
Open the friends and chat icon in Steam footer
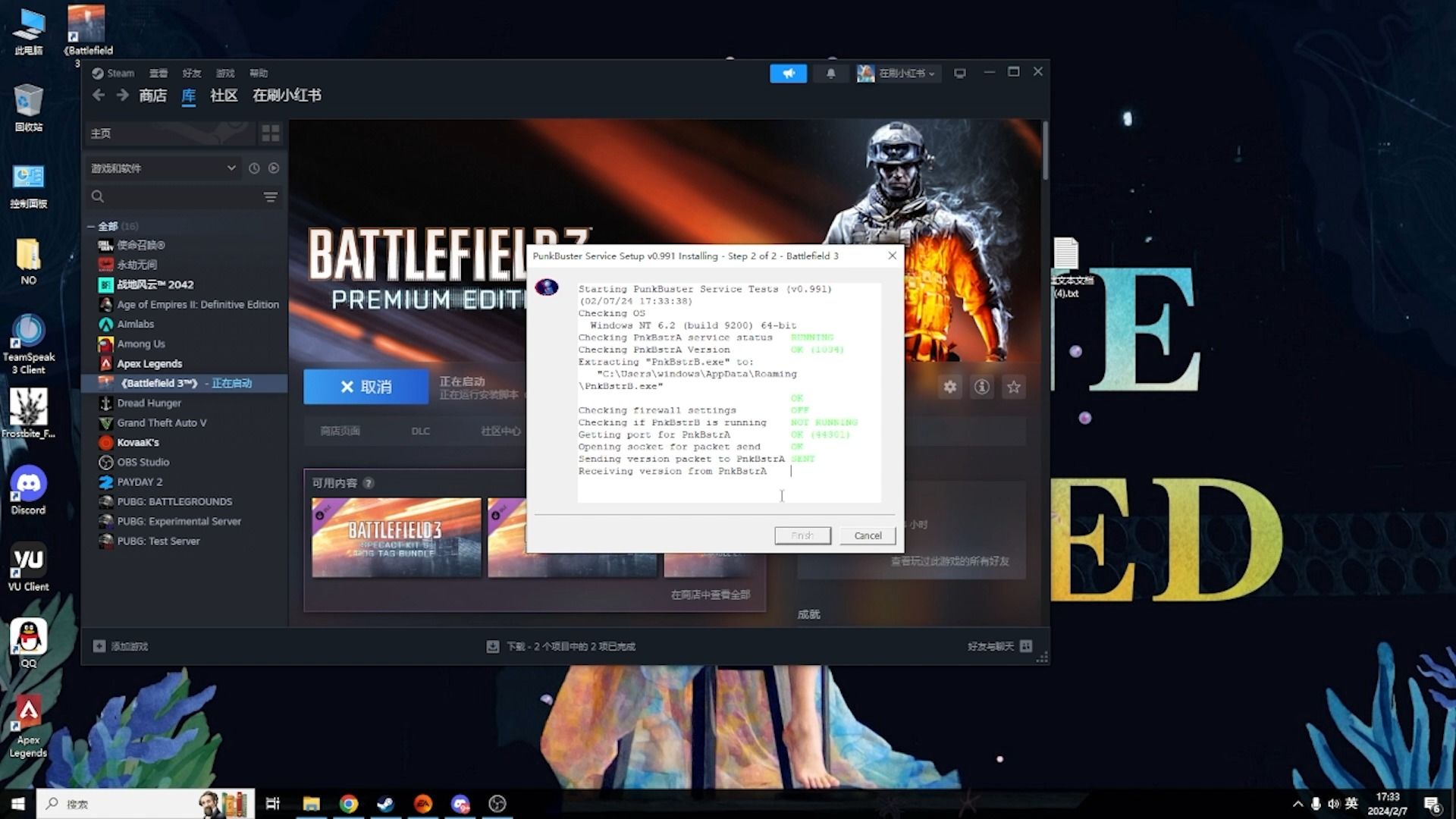(x=1026, y=646)
